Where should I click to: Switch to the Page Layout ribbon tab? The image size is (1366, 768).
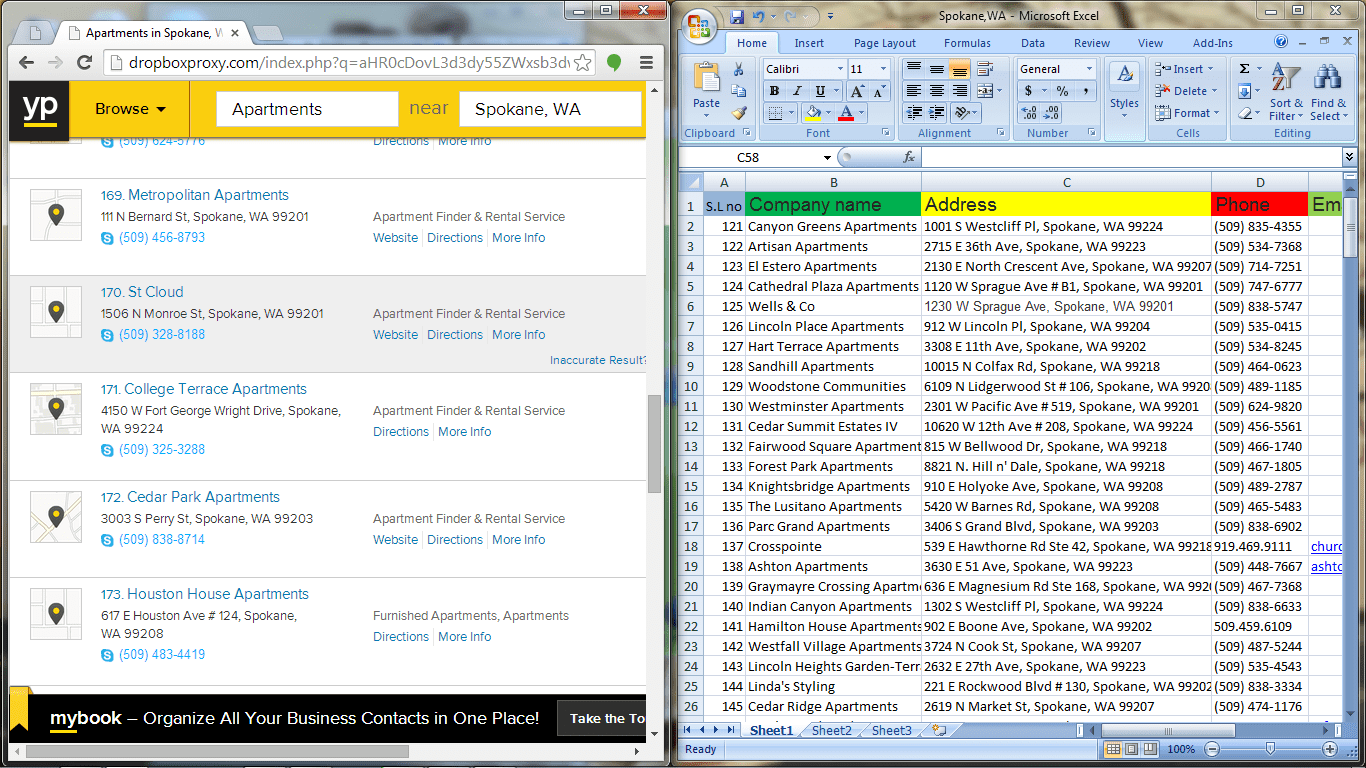tap(884, 43)
